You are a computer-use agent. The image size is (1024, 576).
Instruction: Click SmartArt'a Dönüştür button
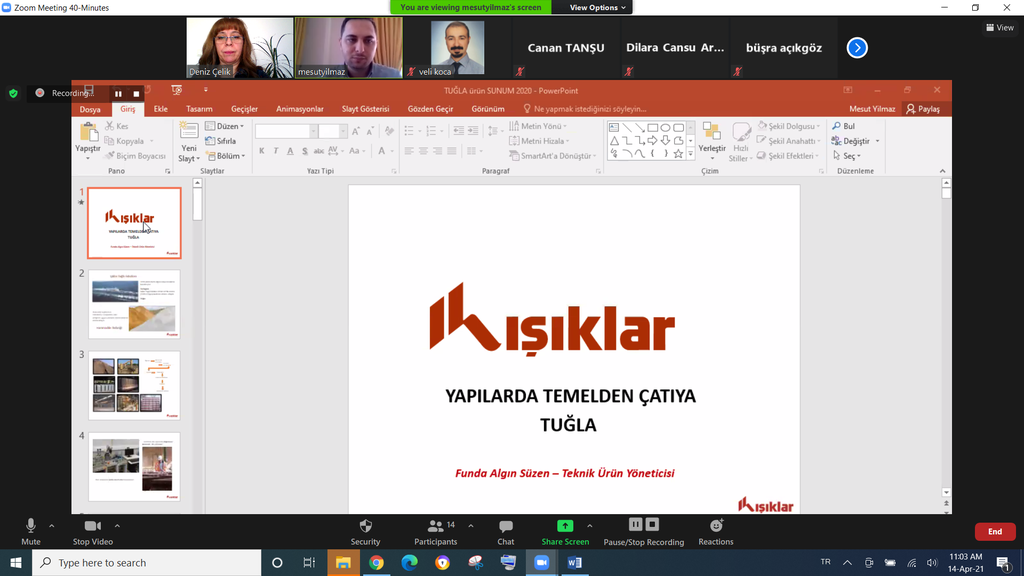553,156
